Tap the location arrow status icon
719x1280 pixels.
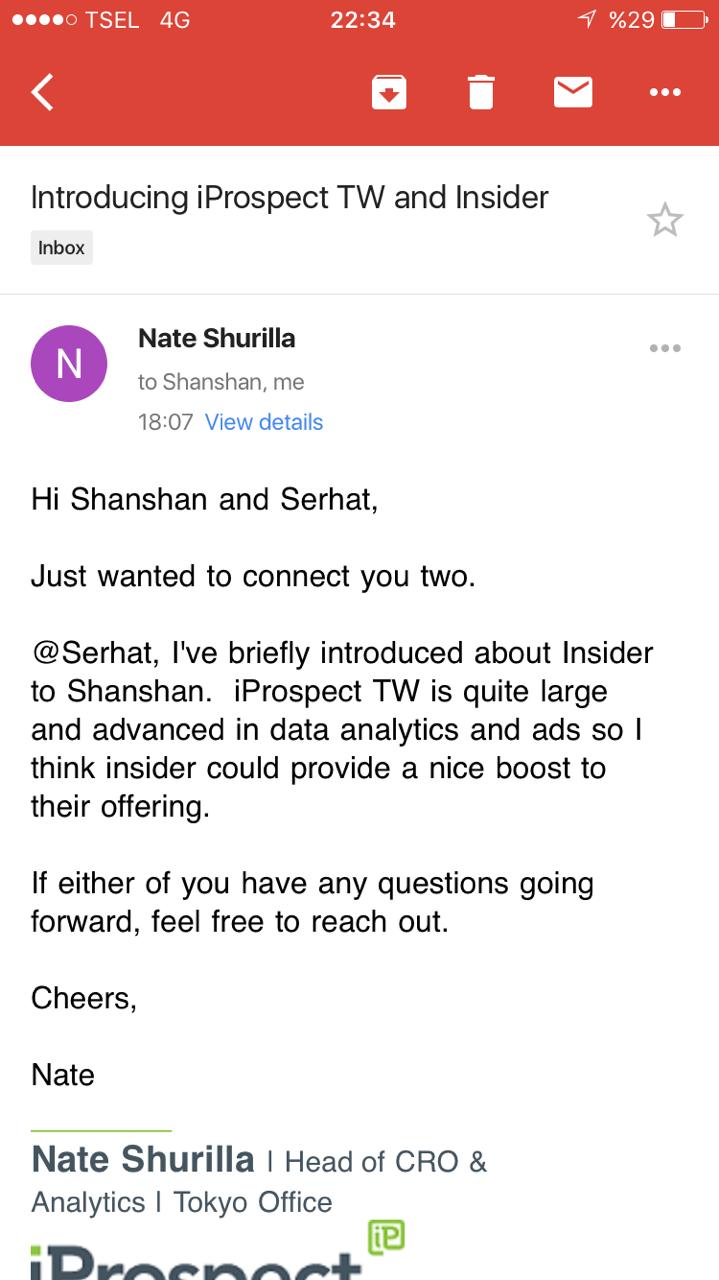pyautogui.click(x=587, y=19)
